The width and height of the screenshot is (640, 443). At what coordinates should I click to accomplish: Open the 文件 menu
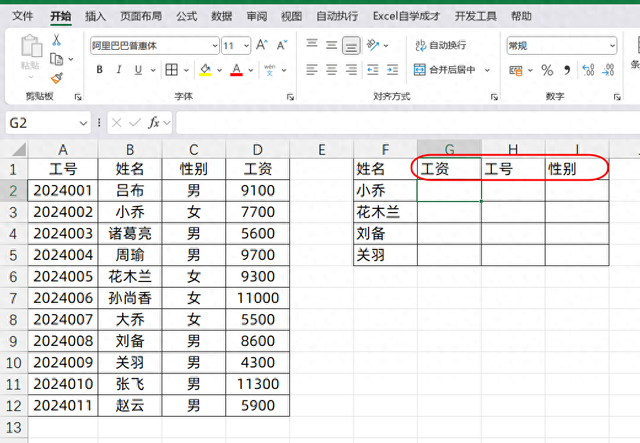[22, 16]
